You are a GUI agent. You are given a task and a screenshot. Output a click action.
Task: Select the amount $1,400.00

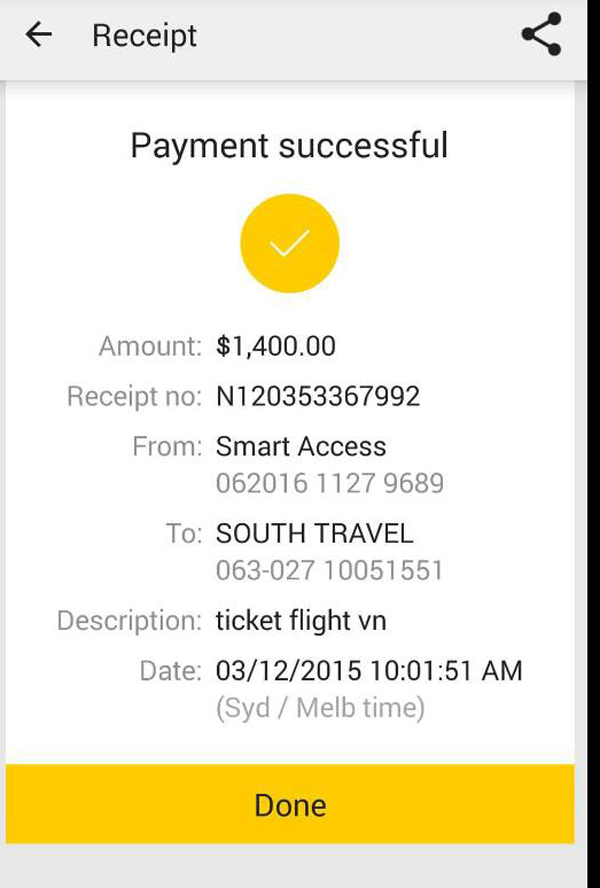point(276,346)
